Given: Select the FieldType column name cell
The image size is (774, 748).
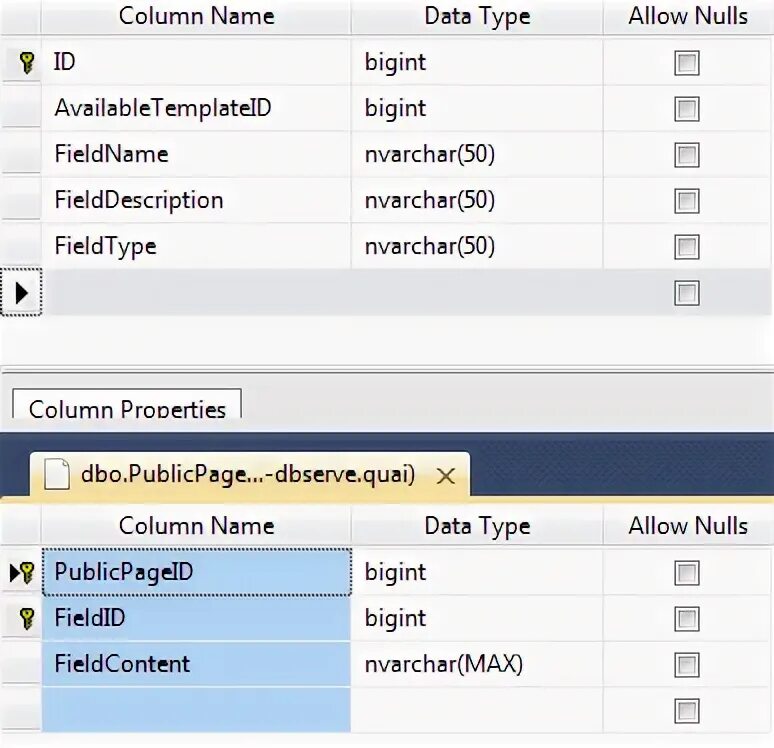Looking at the screenshot, I should (196, 246).
